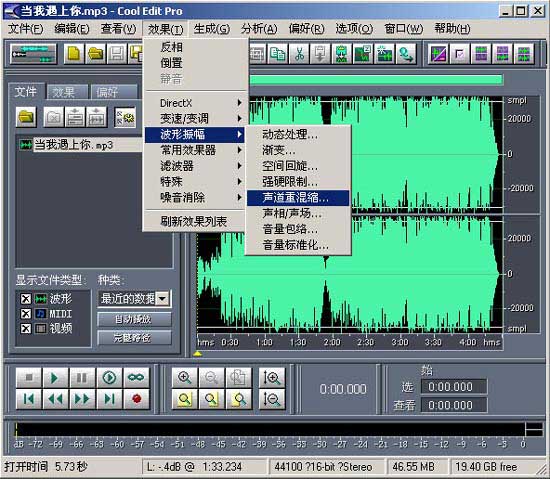
Task: Jump to the end of the track
Action: click(x=109, y=399)
